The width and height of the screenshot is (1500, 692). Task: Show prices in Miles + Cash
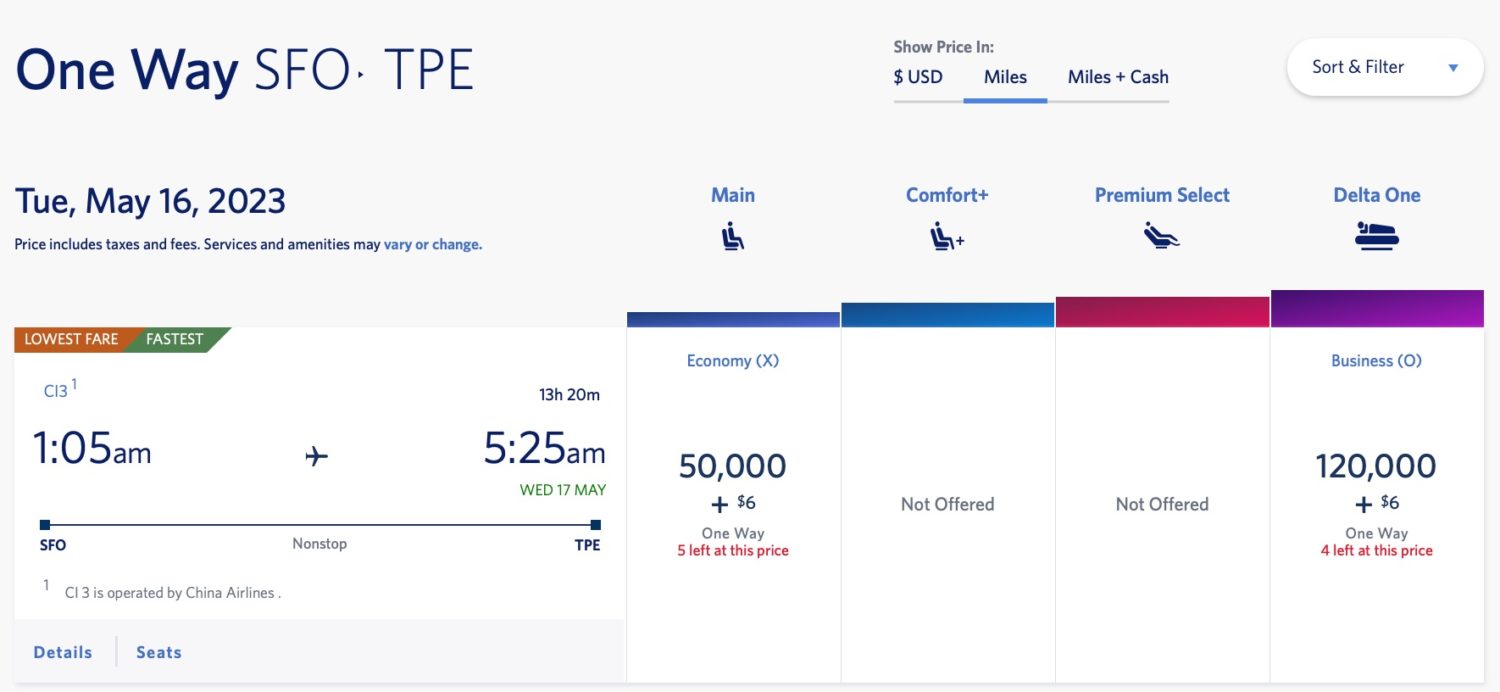tap(1116, 77)
